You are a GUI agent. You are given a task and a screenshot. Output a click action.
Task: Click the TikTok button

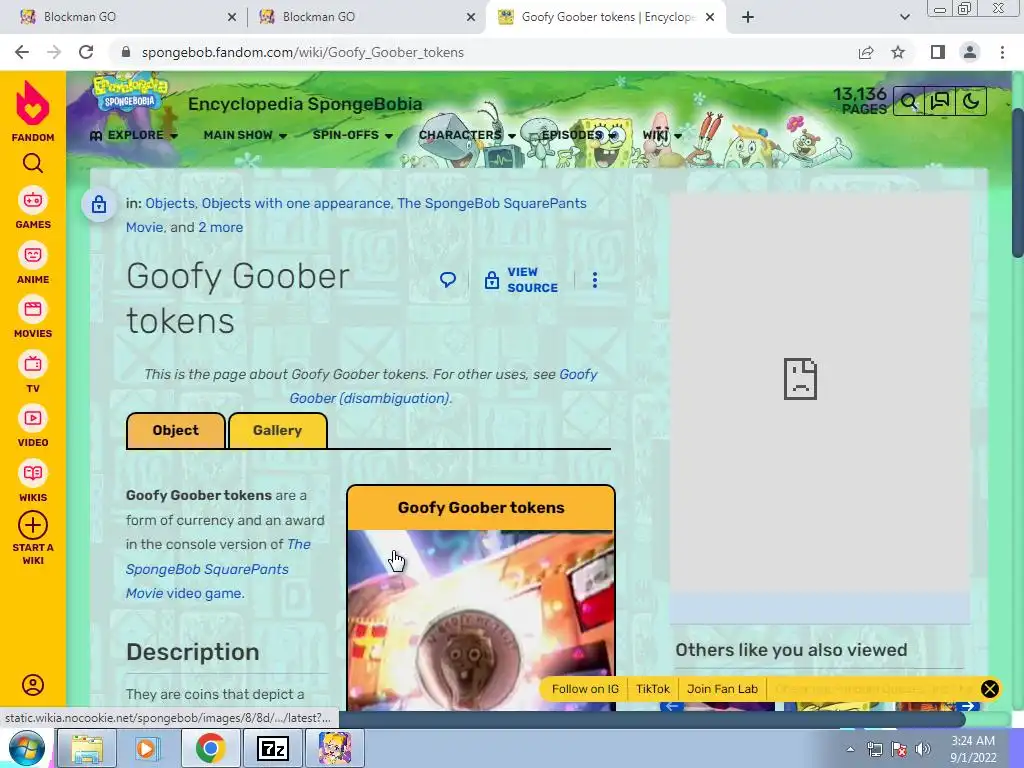click(x=652, y=689)
